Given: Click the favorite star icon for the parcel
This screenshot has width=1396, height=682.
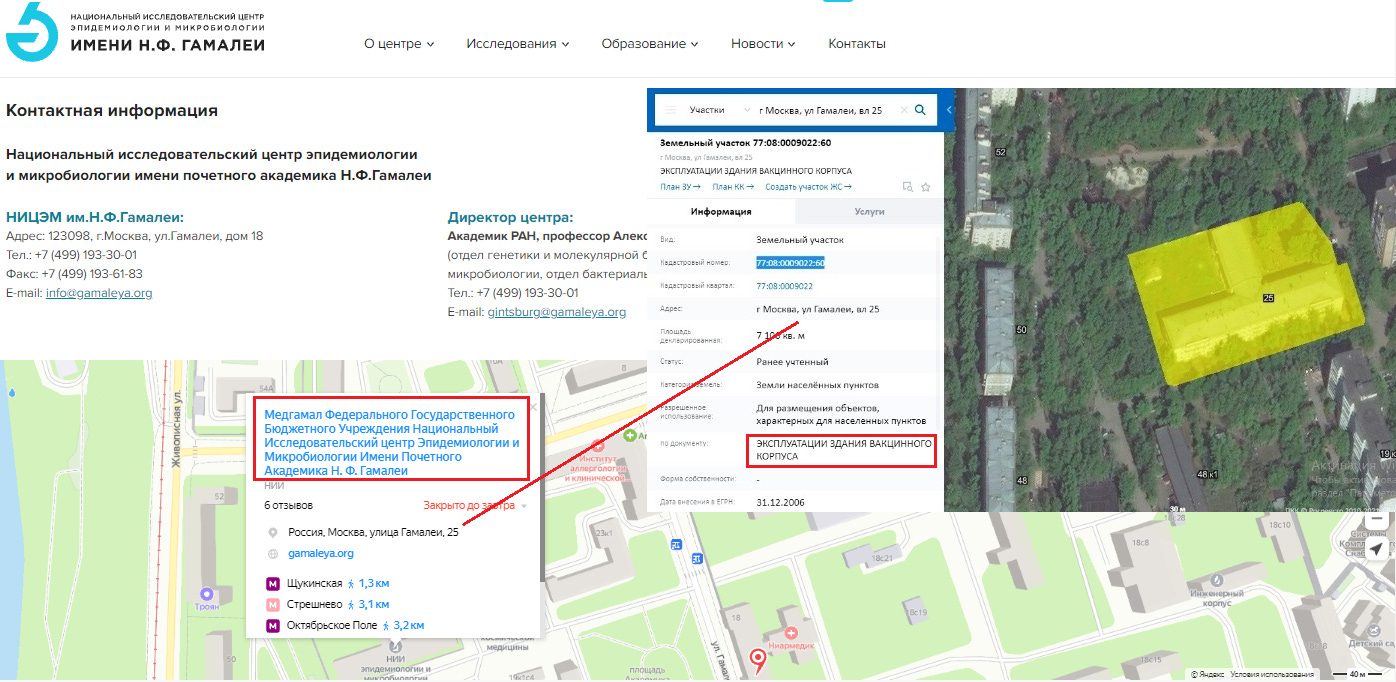Looking at the screenshot, I should pos(926,187).
